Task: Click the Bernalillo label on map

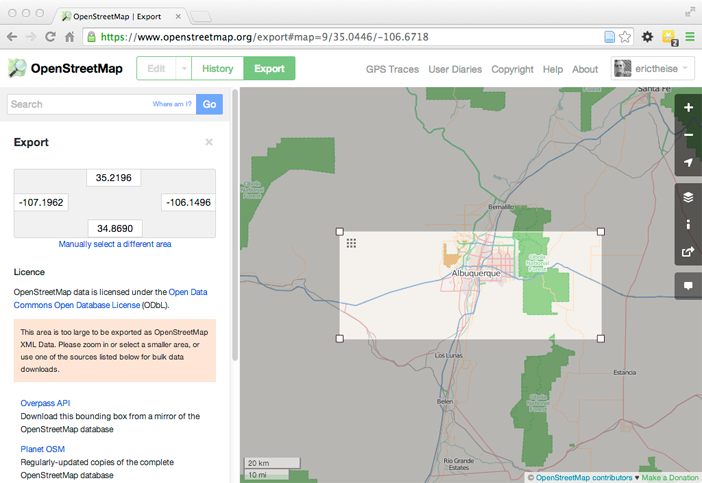Action: pyautogui.click(x=501, y=207)
